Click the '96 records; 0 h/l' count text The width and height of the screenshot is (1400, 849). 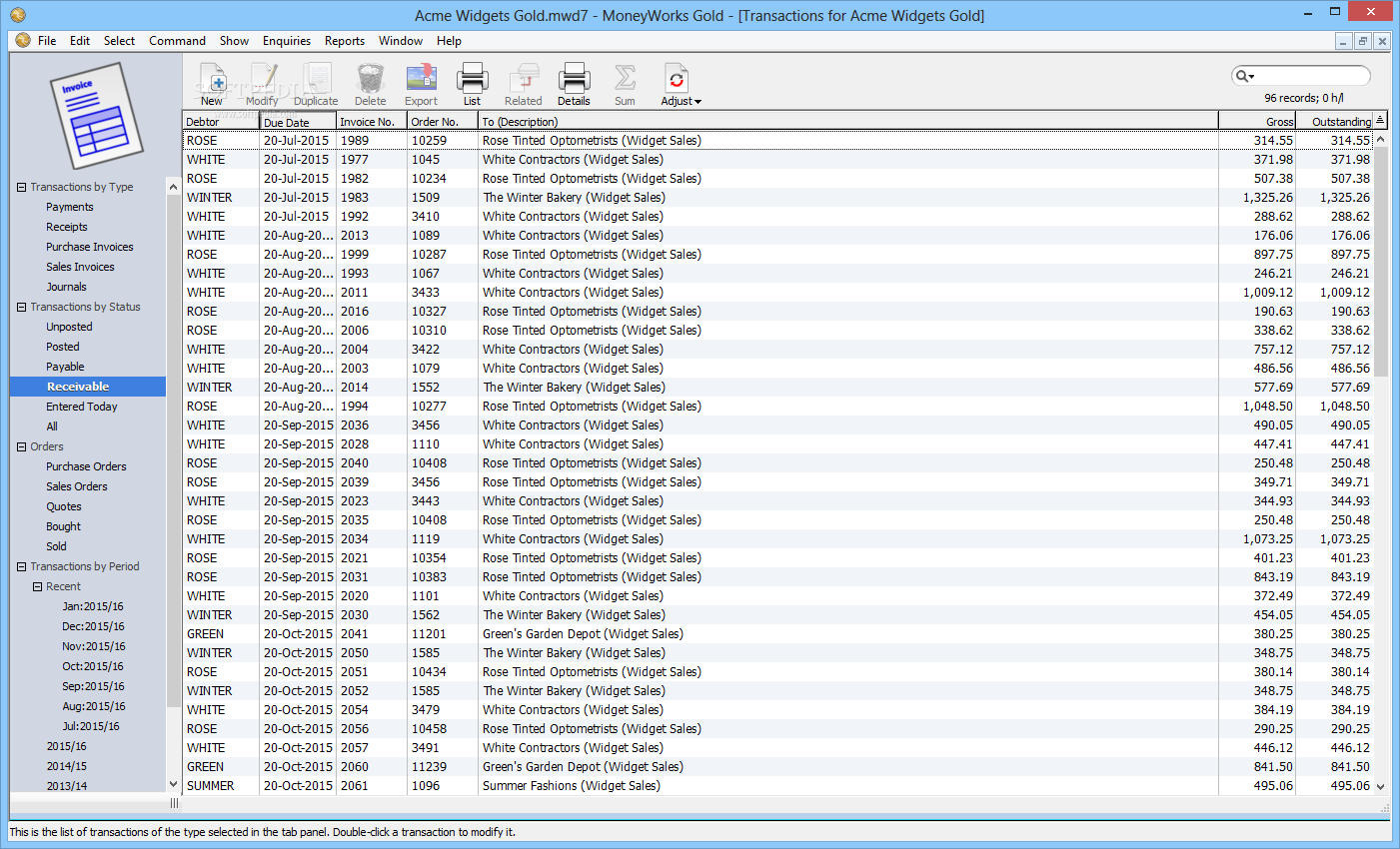(x=1303, y=98)
